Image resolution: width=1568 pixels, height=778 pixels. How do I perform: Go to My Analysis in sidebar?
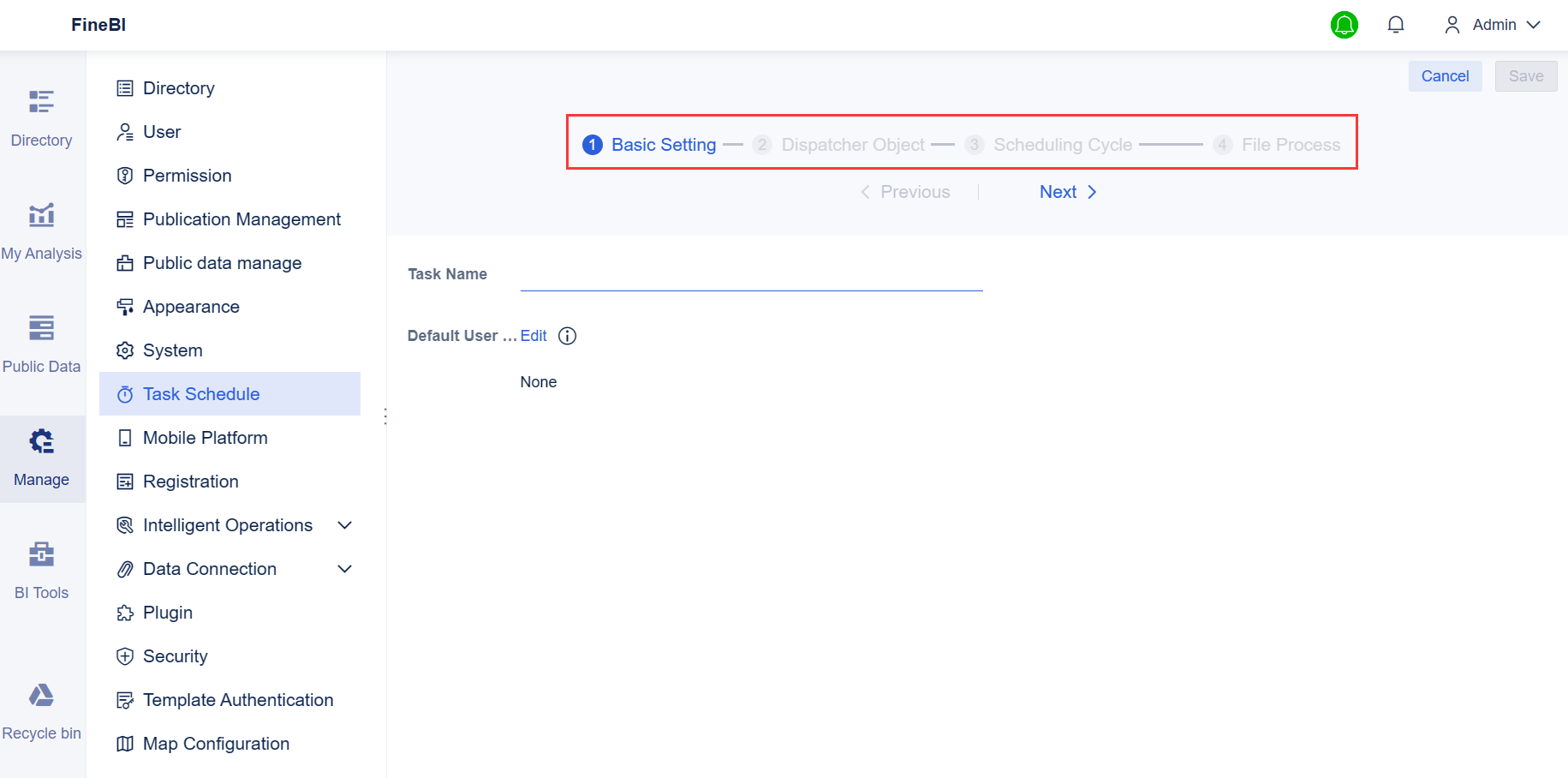pyautogui.click(x=41, y=230)
